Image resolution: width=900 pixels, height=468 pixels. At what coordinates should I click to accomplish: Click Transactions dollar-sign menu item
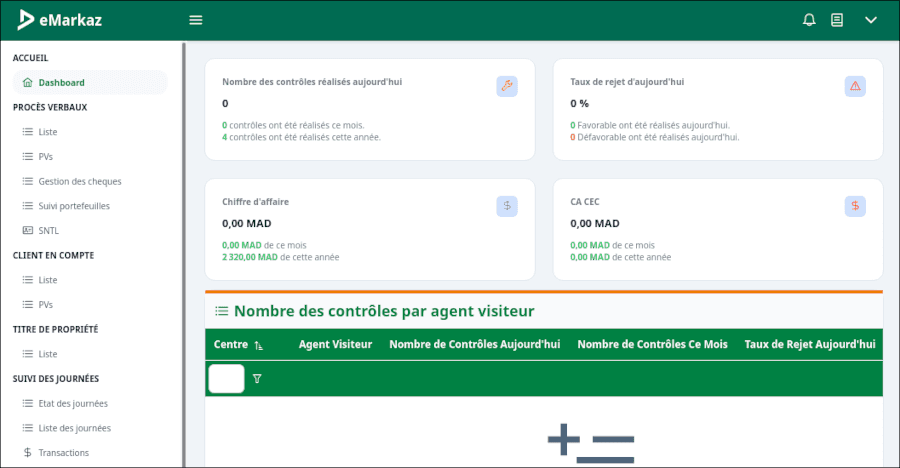pos(63,452)
